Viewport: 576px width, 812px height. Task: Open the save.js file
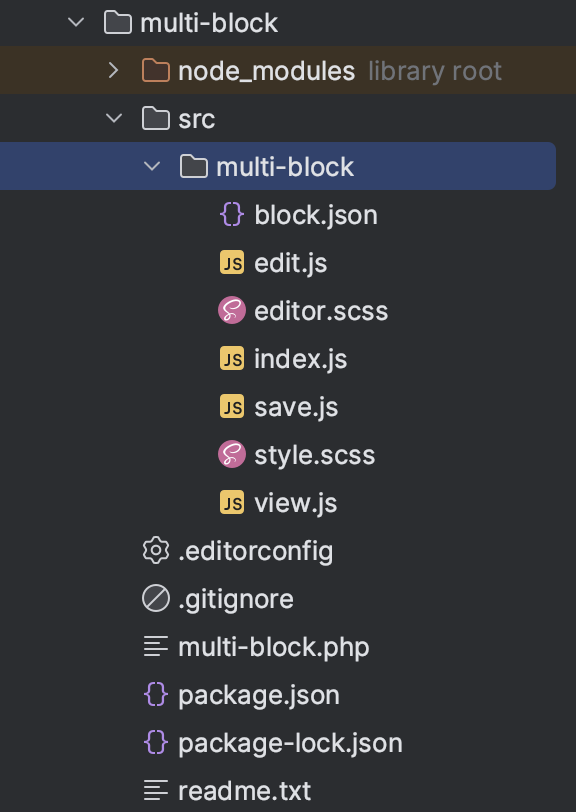tap(296, 407)
